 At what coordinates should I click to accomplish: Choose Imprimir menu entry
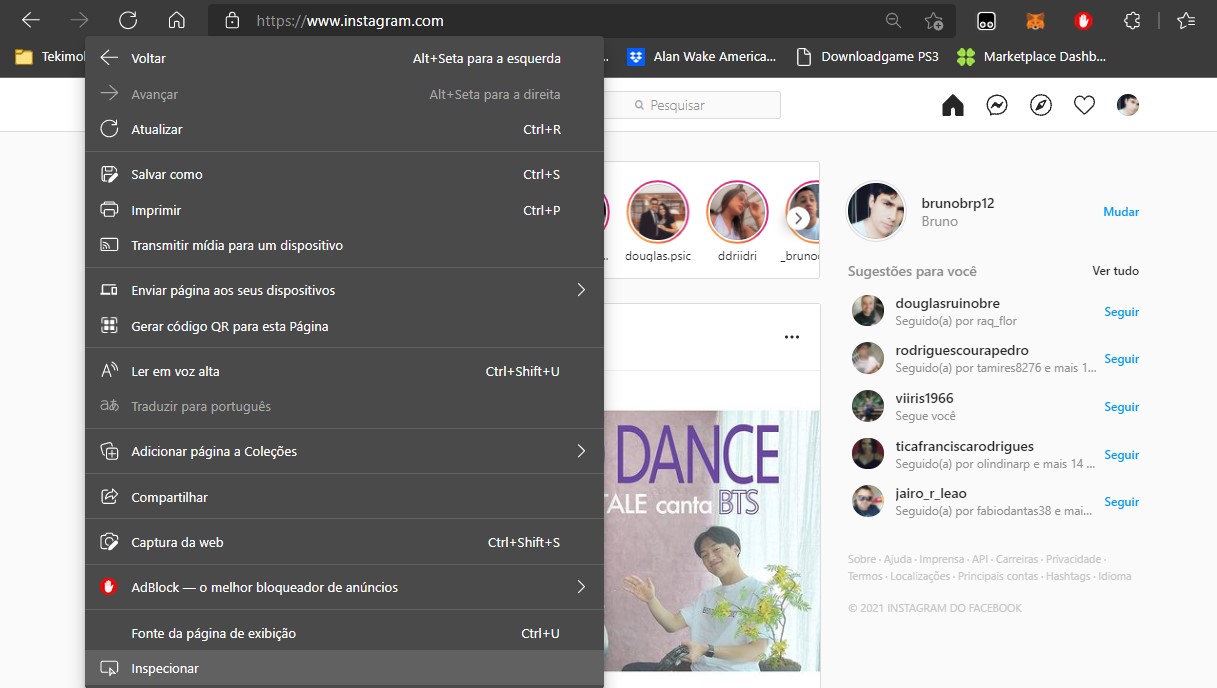[344, 211]
